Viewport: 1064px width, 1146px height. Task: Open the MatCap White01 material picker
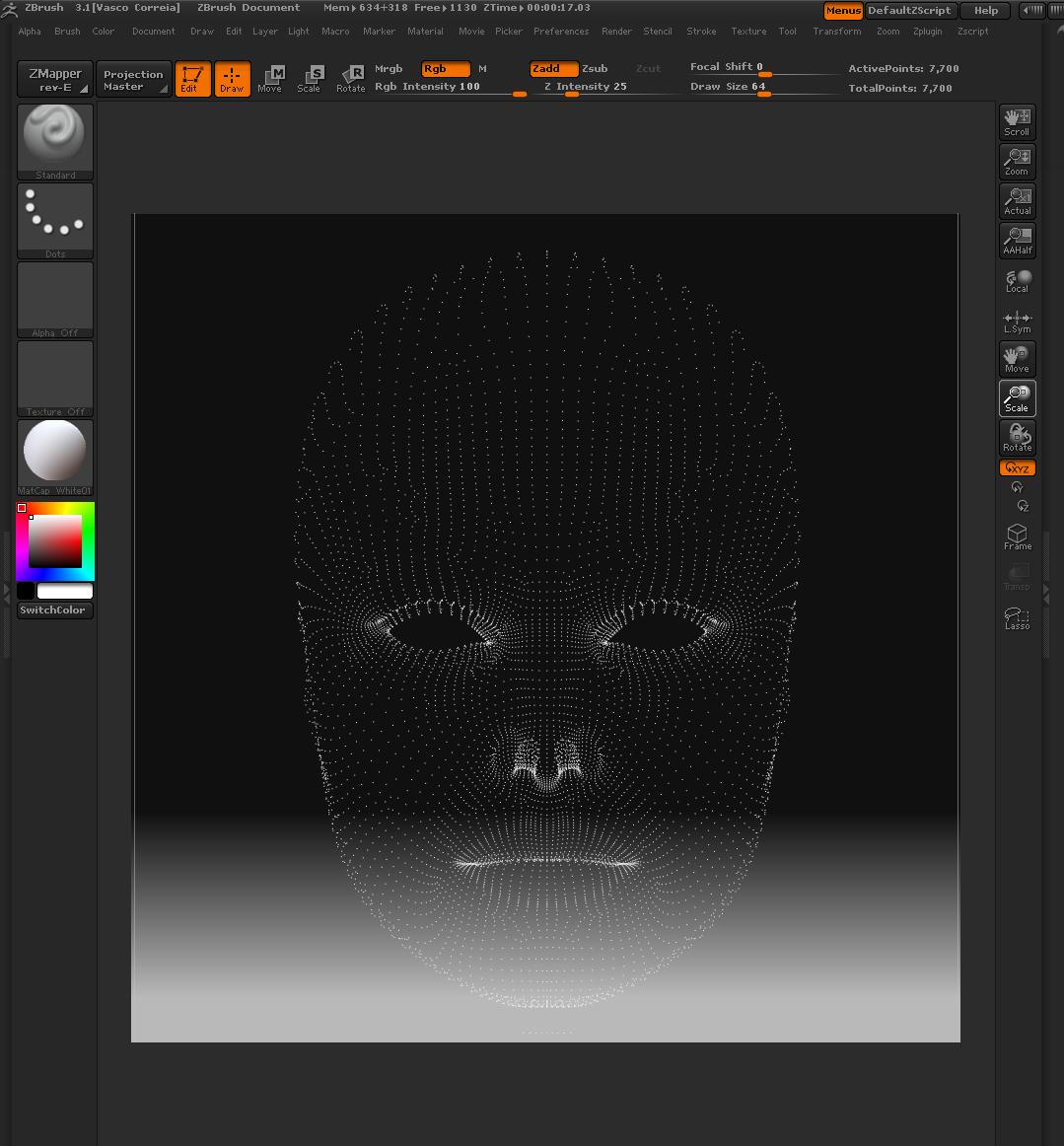click(55, 458)
